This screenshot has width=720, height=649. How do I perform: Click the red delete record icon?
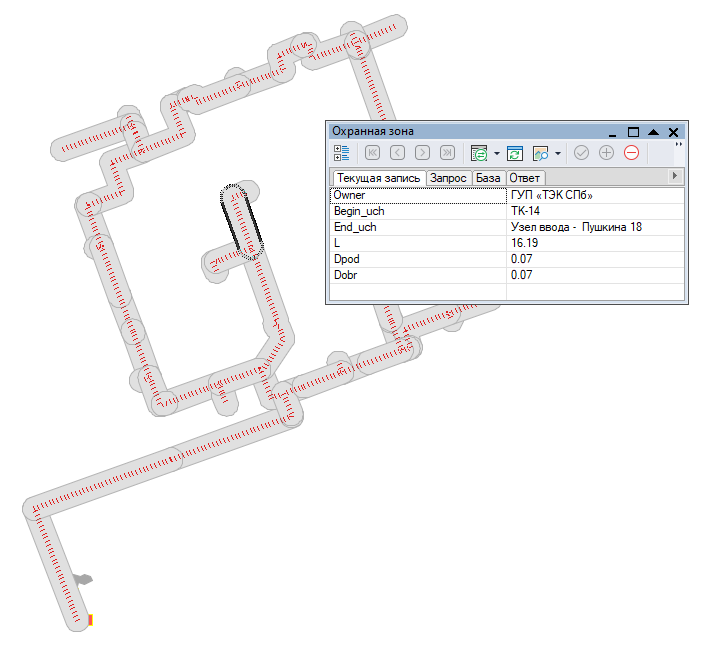(631, 153)
